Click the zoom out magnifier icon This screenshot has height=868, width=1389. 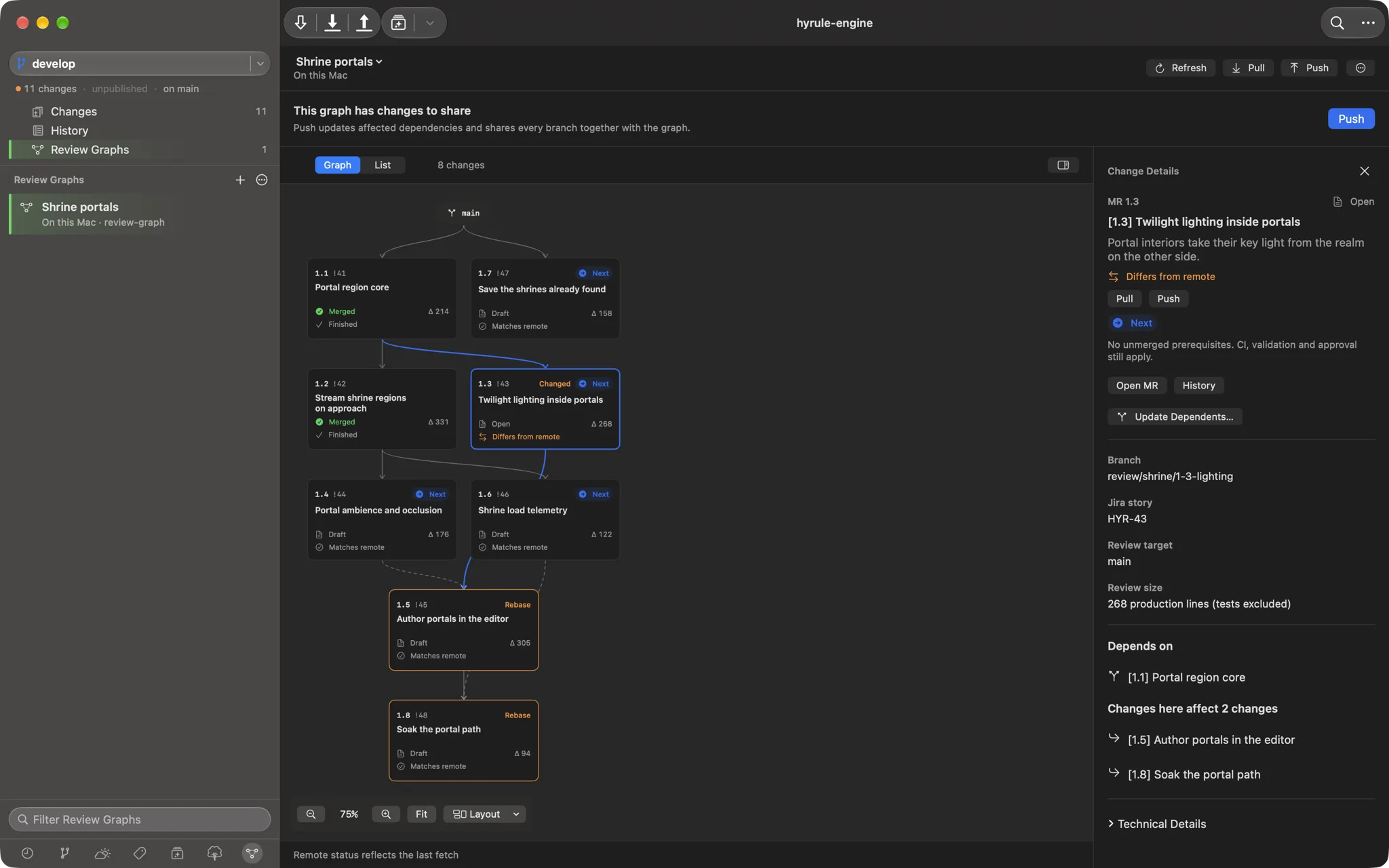point(311,814)
